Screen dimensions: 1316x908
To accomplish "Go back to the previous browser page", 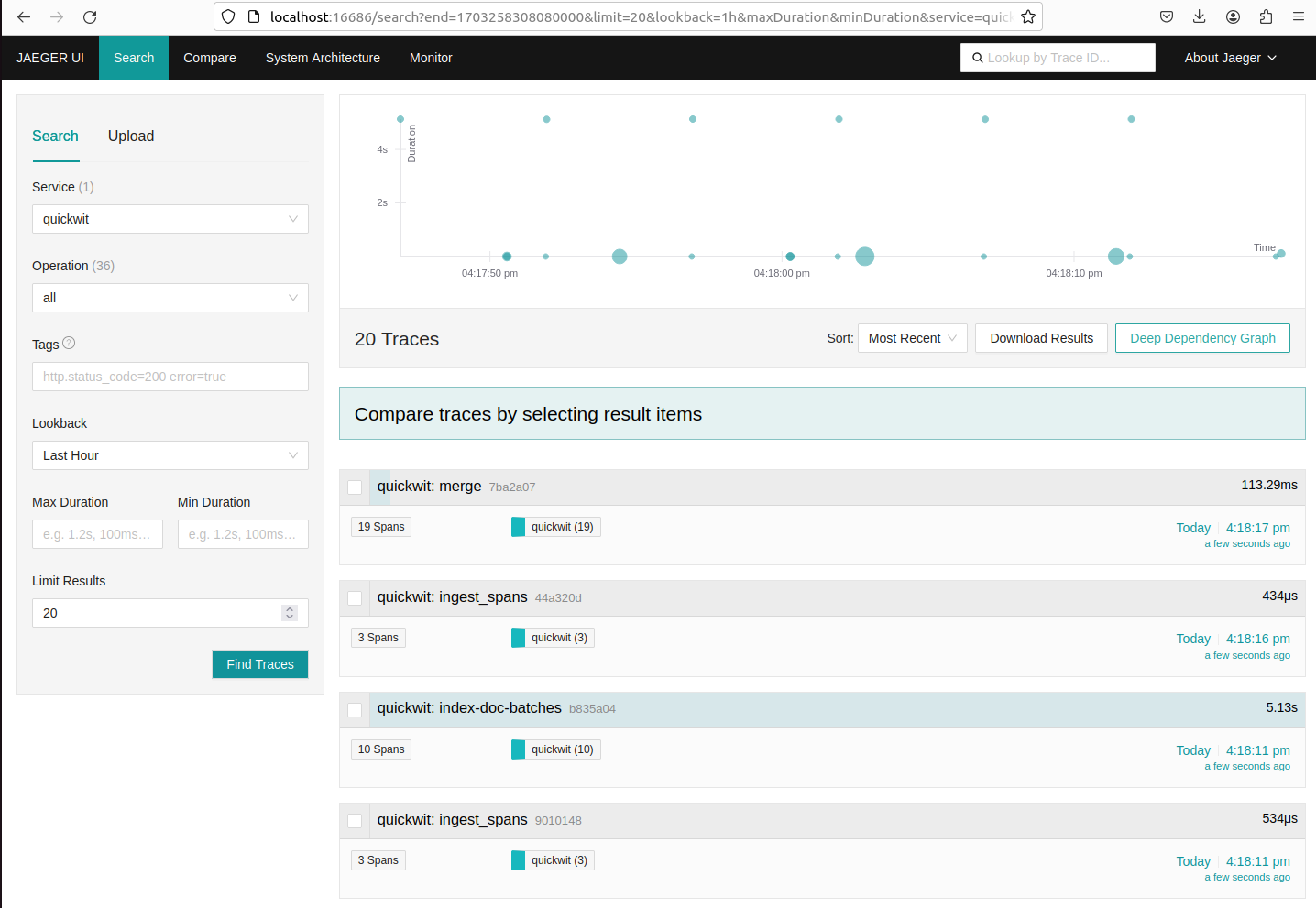I will tap(24, 16).
